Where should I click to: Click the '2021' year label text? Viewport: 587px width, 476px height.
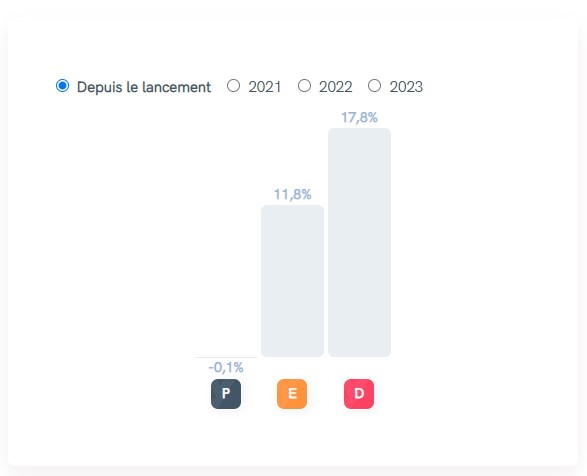tap(265, 87)
